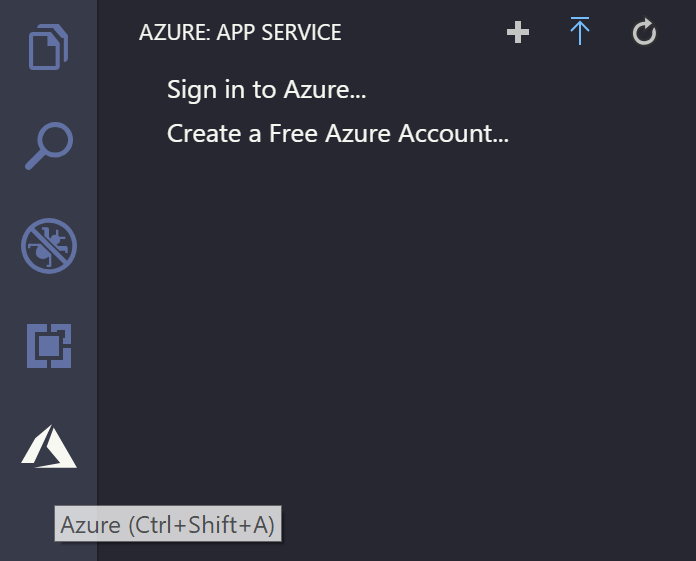Open the Debug view bug icon
696x561 pixels.
point(49,245)
